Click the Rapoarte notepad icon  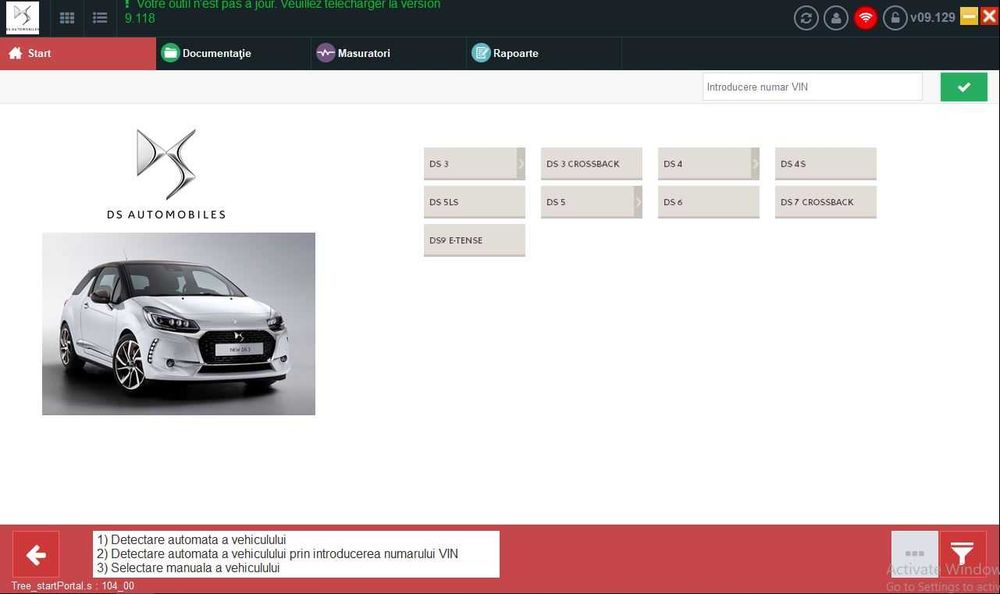(481, 53)
